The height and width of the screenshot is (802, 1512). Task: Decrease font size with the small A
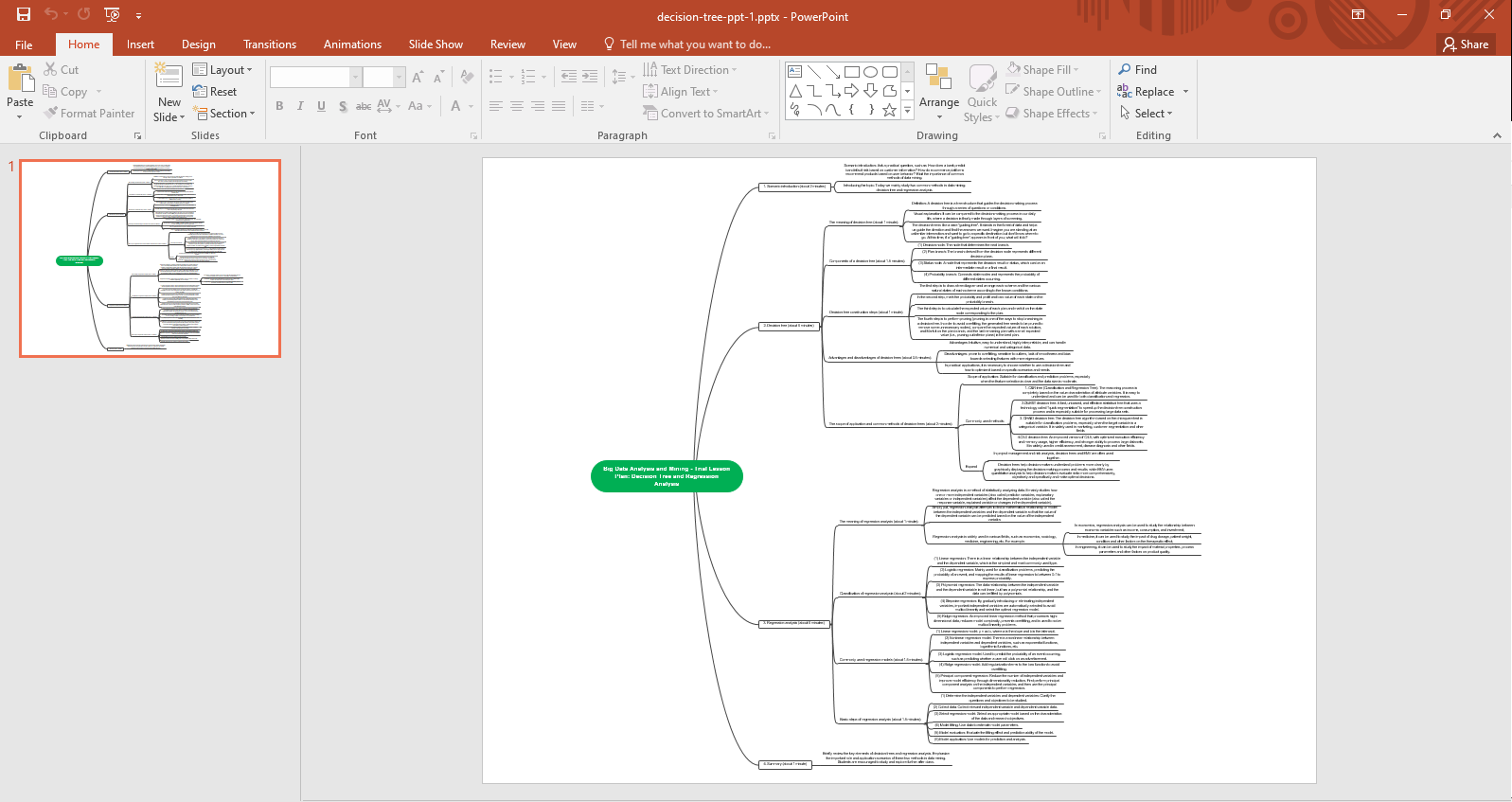(438, 78)
